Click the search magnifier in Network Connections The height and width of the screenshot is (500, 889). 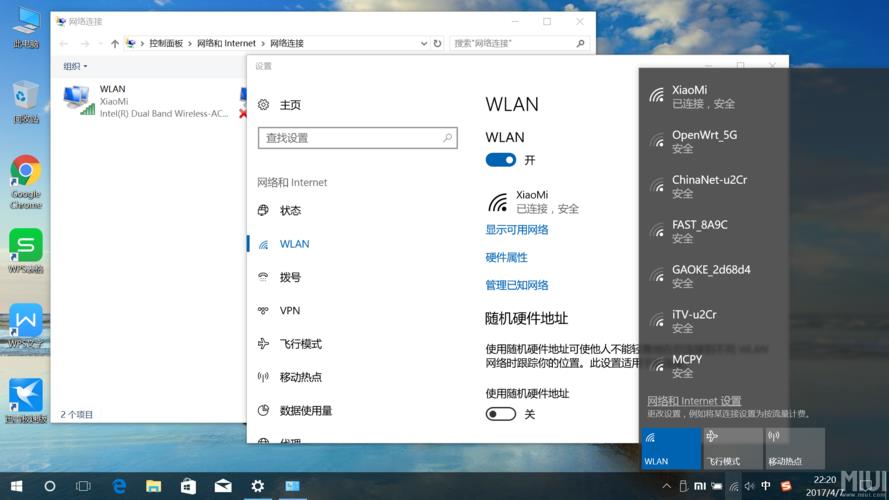click(x=580, y=43)
